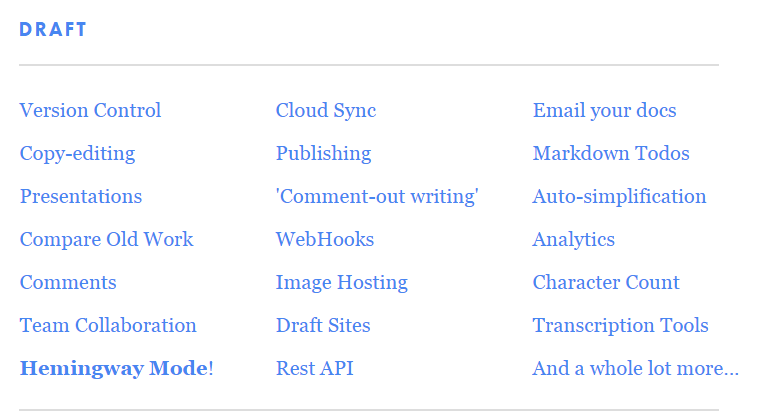Open the Markdown Todos link
This screenshot has height=420, width=780.
tap(611, 154)
